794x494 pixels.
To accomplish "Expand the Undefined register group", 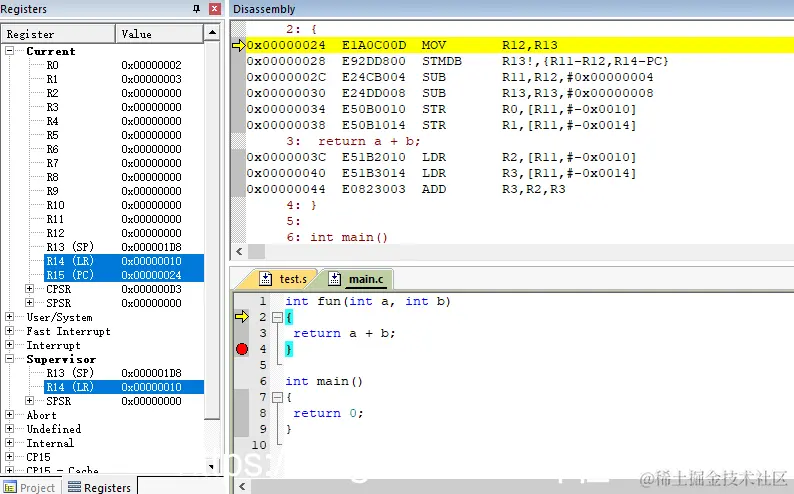I will tap(10, 429).
